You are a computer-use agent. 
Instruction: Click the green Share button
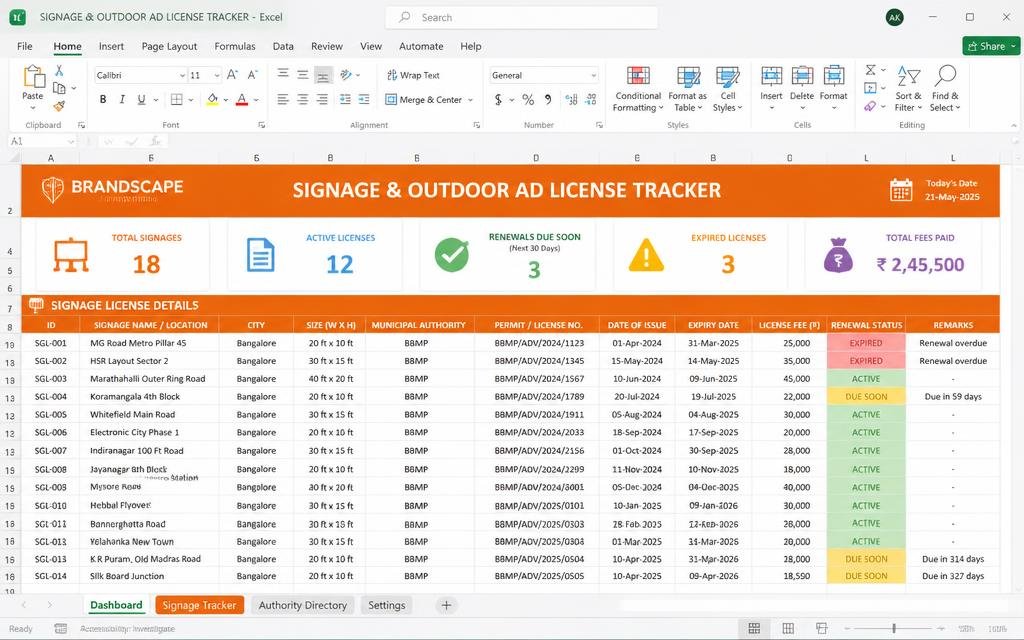pos(990,46)
